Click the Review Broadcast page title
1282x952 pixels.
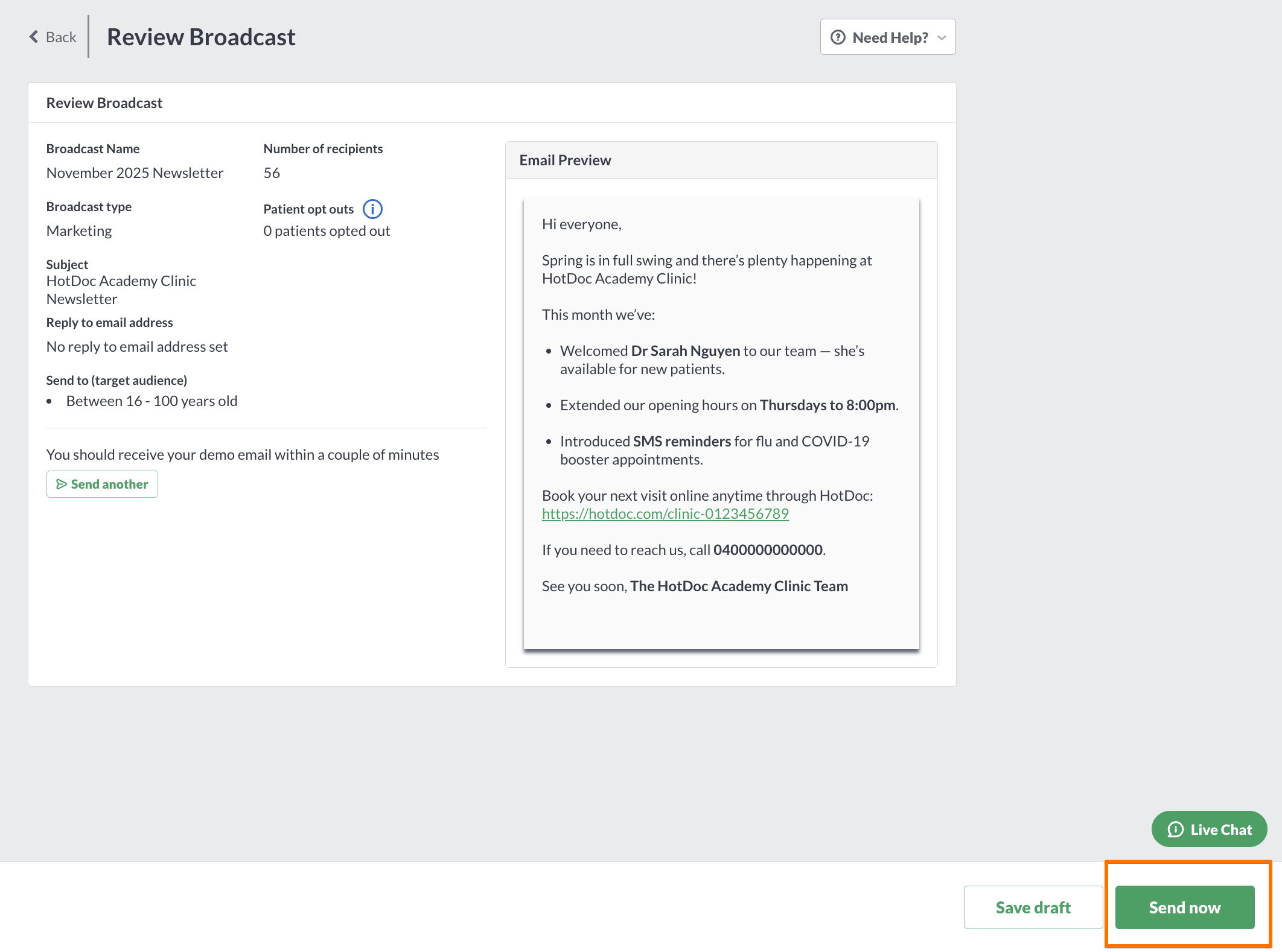201,37
